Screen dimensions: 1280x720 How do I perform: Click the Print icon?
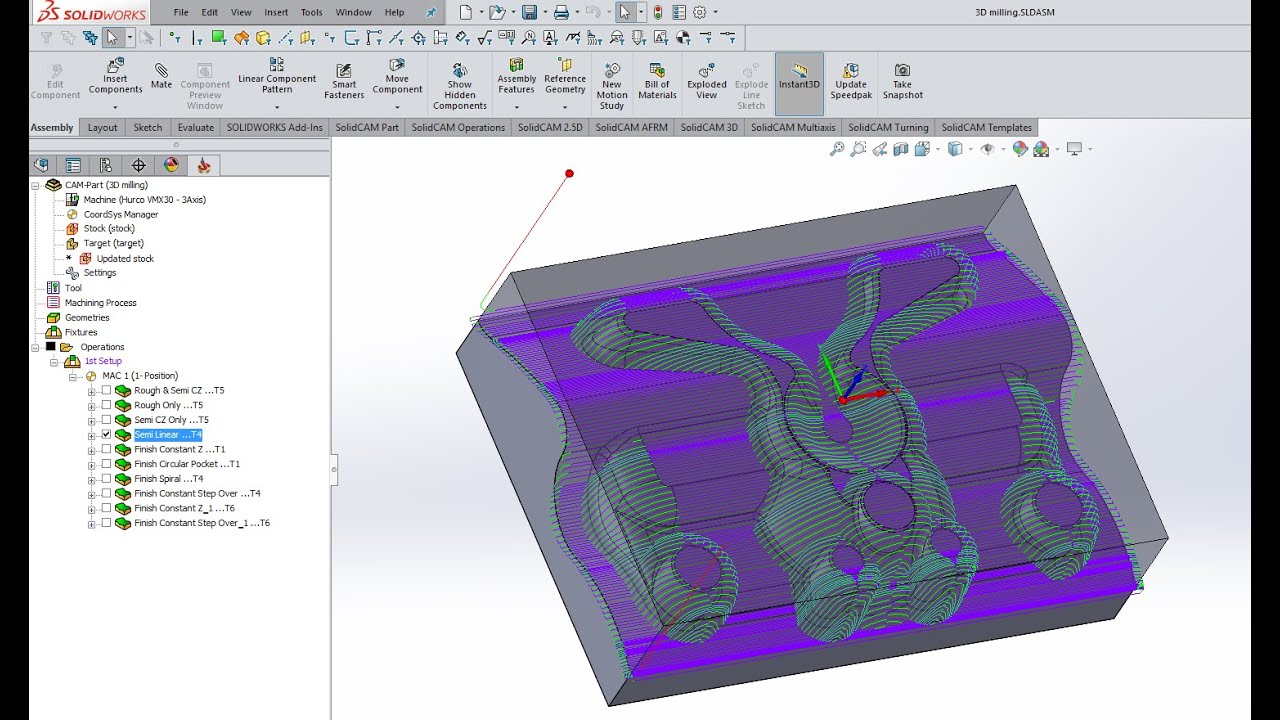click(561, 12)
